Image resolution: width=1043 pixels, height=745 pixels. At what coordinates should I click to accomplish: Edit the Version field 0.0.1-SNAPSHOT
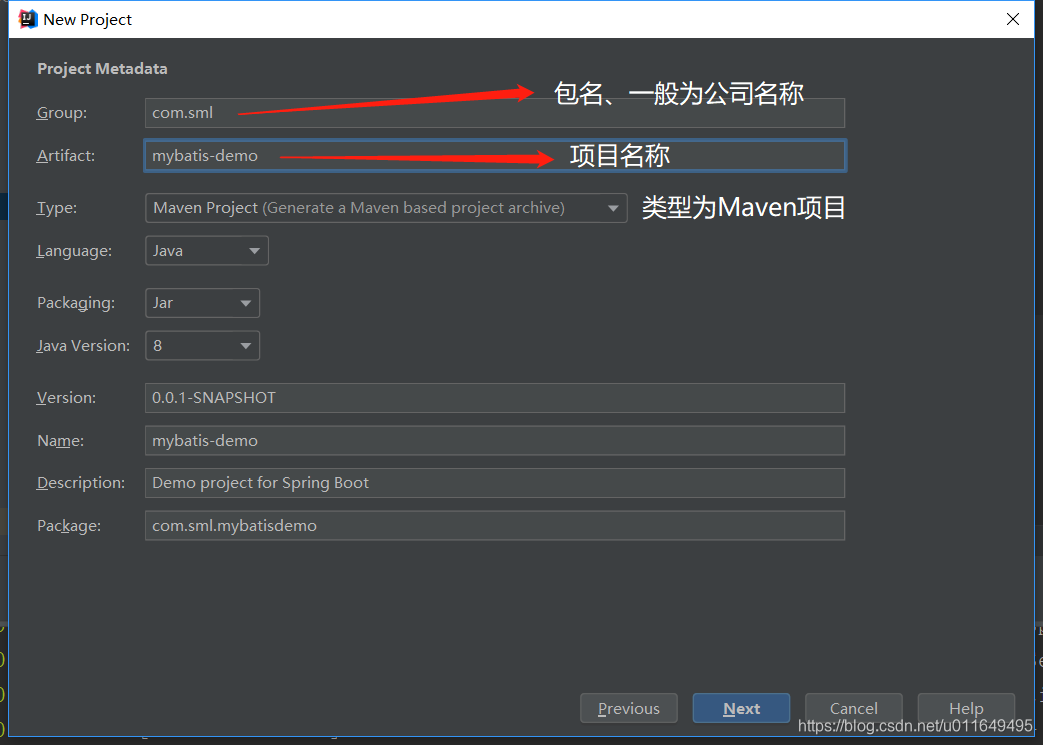point(495,398)
